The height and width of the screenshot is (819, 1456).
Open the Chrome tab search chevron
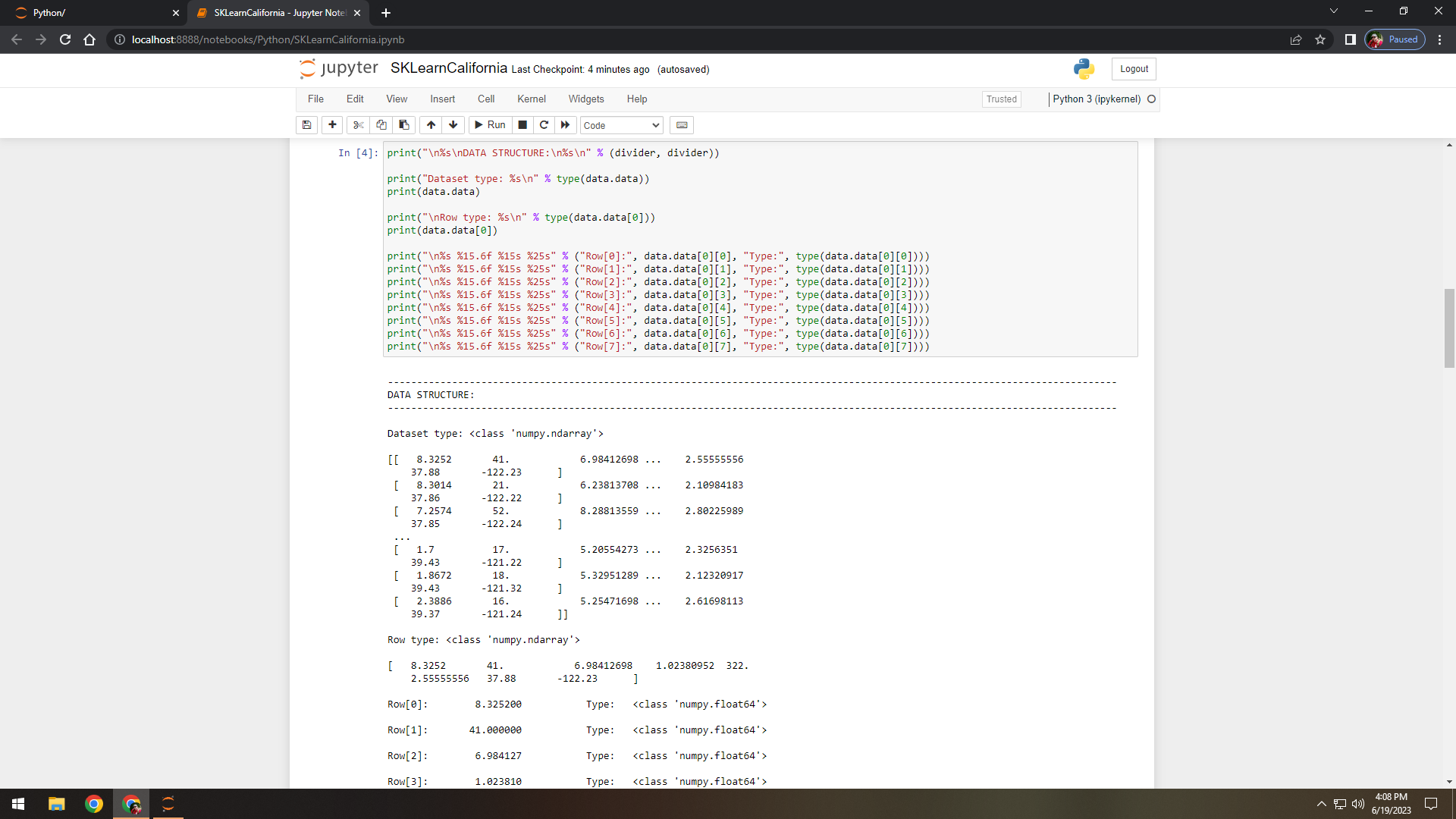(1333, 11)
